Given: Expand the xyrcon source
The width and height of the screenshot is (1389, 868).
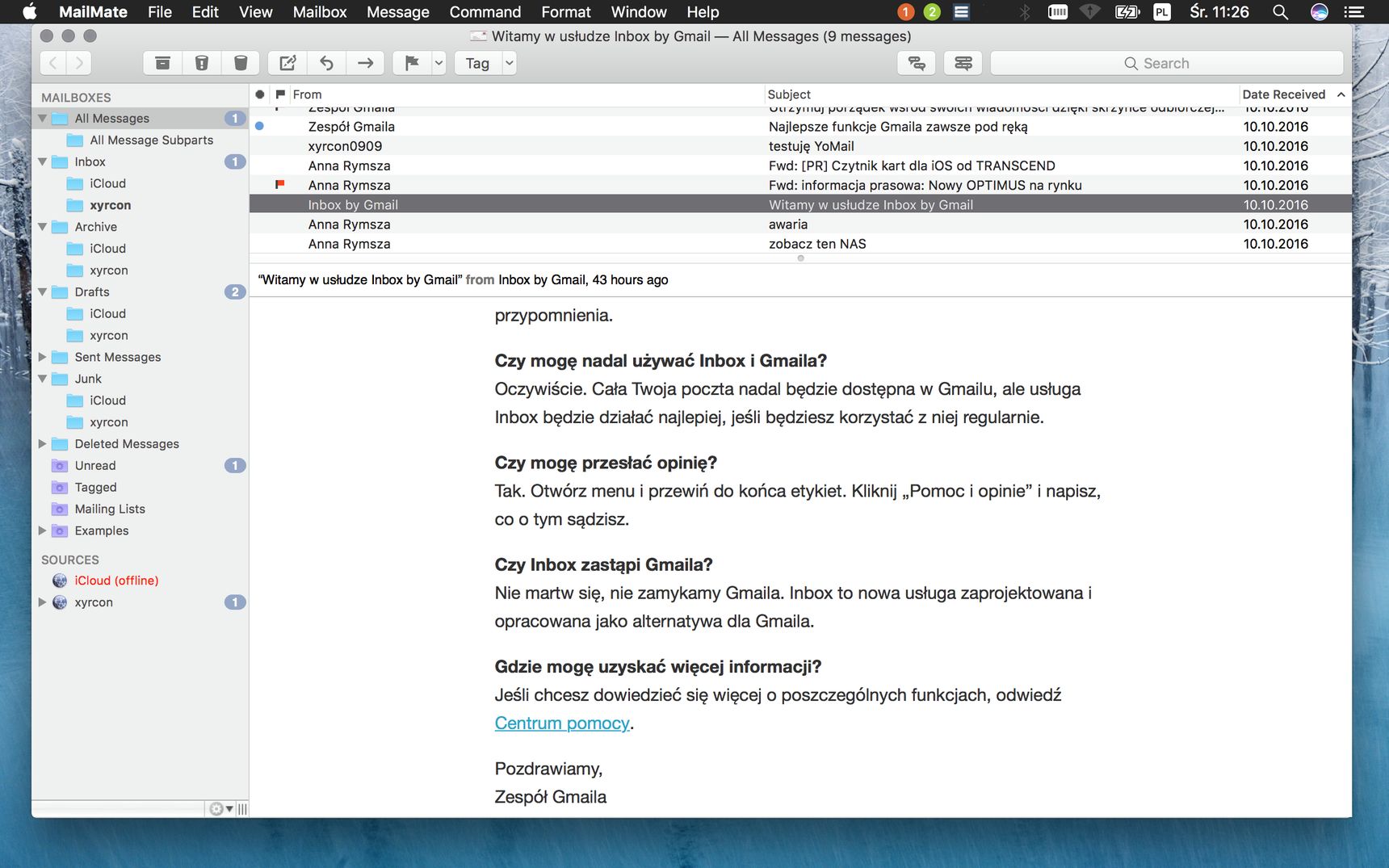Looking at the screenshot, I should [x=42, y=602].
